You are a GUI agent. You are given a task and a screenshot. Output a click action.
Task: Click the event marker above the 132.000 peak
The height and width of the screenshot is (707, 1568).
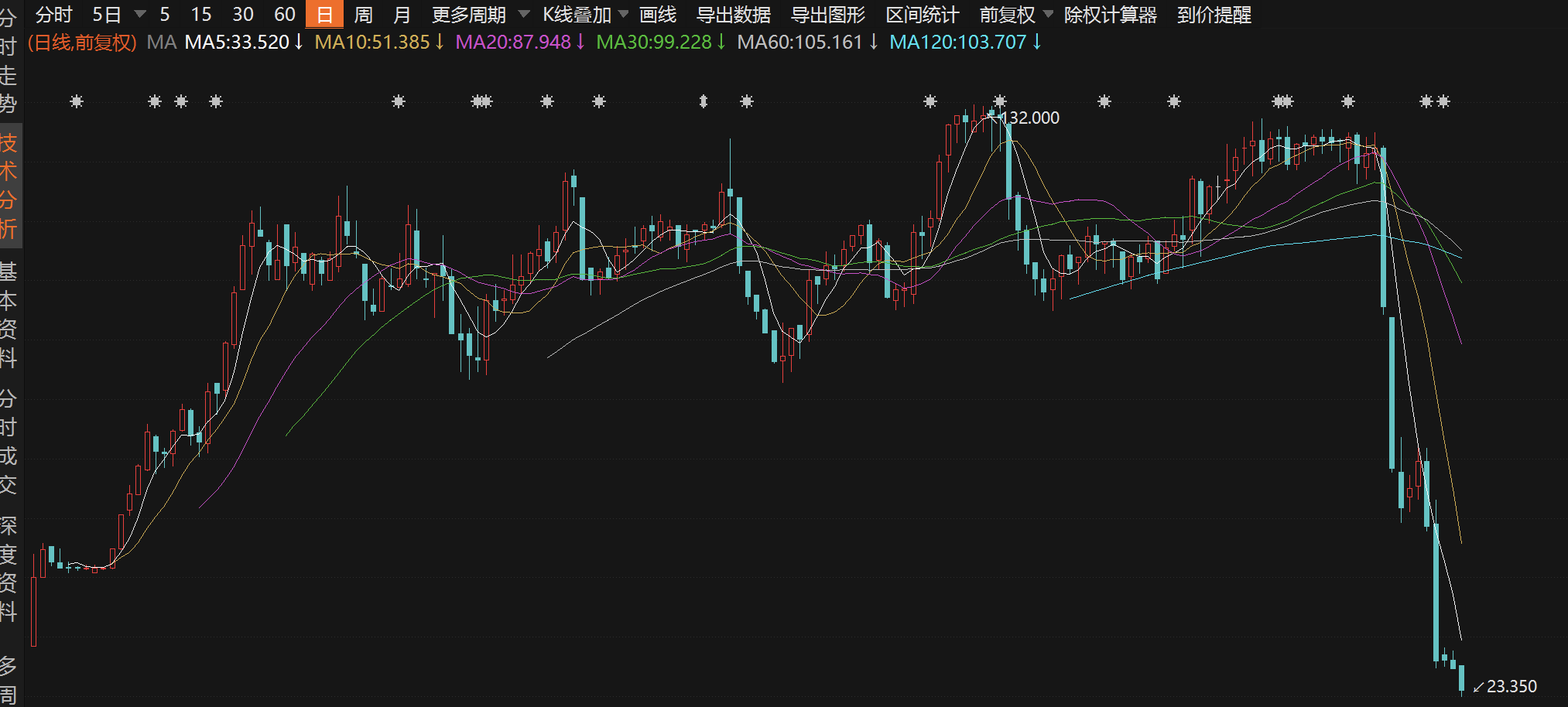pyautogui.click(x=1000, y=101)
